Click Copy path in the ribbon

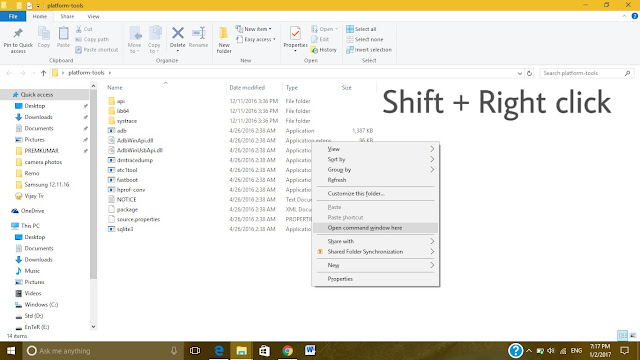coord(92,39)
